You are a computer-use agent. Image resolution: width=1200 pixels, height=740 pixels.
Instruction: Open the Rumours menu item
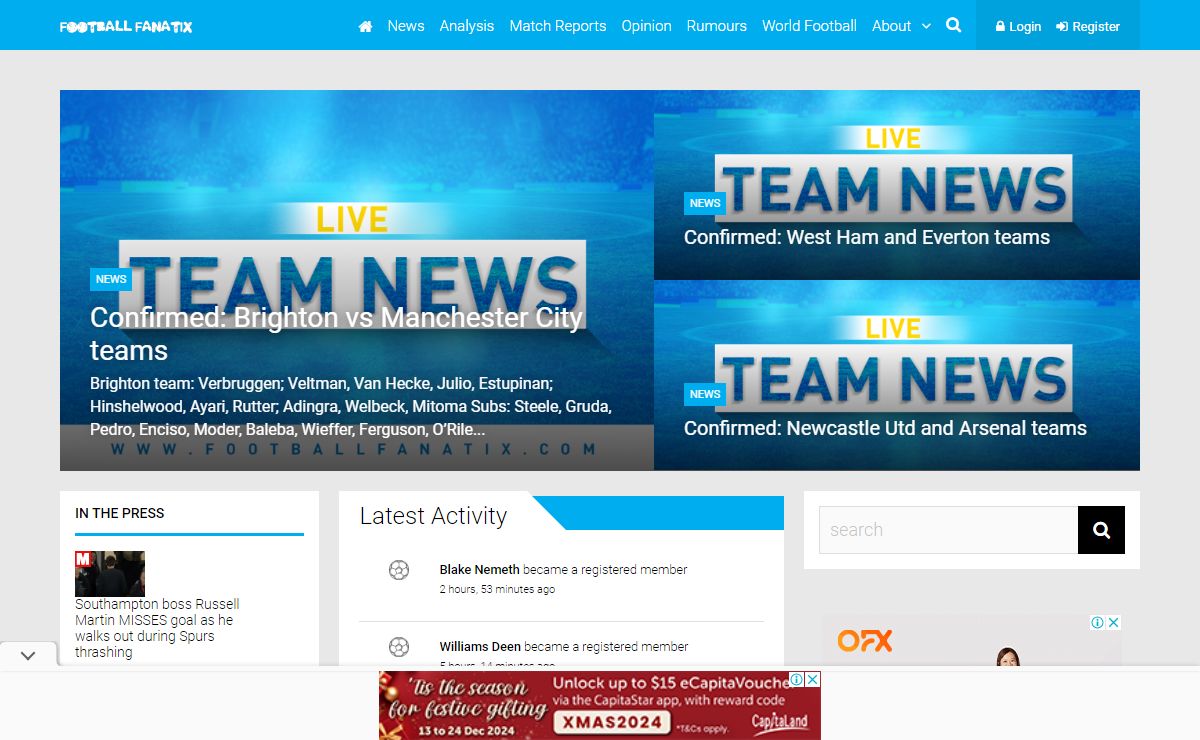pos(717,26)
